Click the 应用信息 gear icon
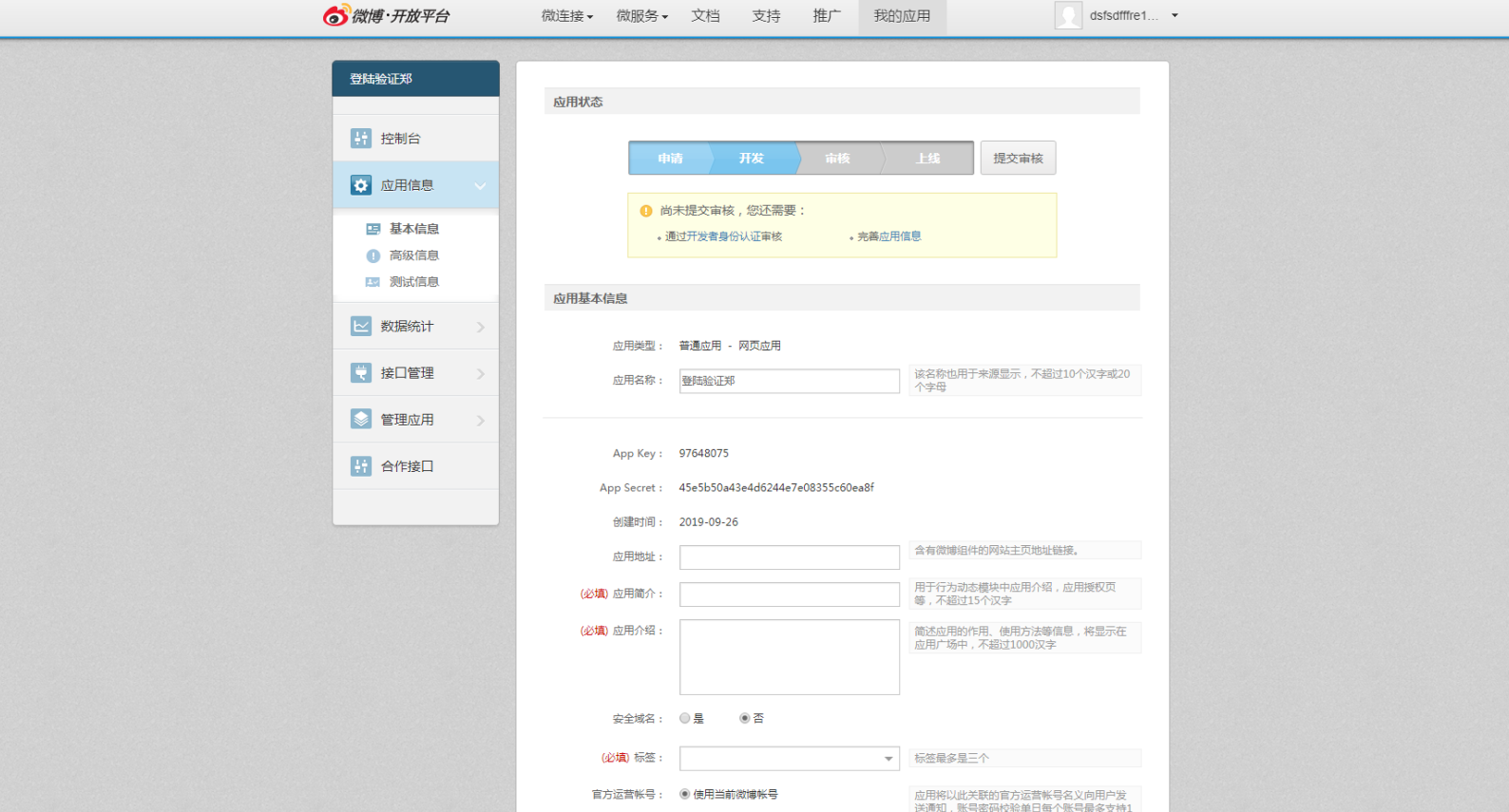1509x812 pixels. click(x=361, y=185)
